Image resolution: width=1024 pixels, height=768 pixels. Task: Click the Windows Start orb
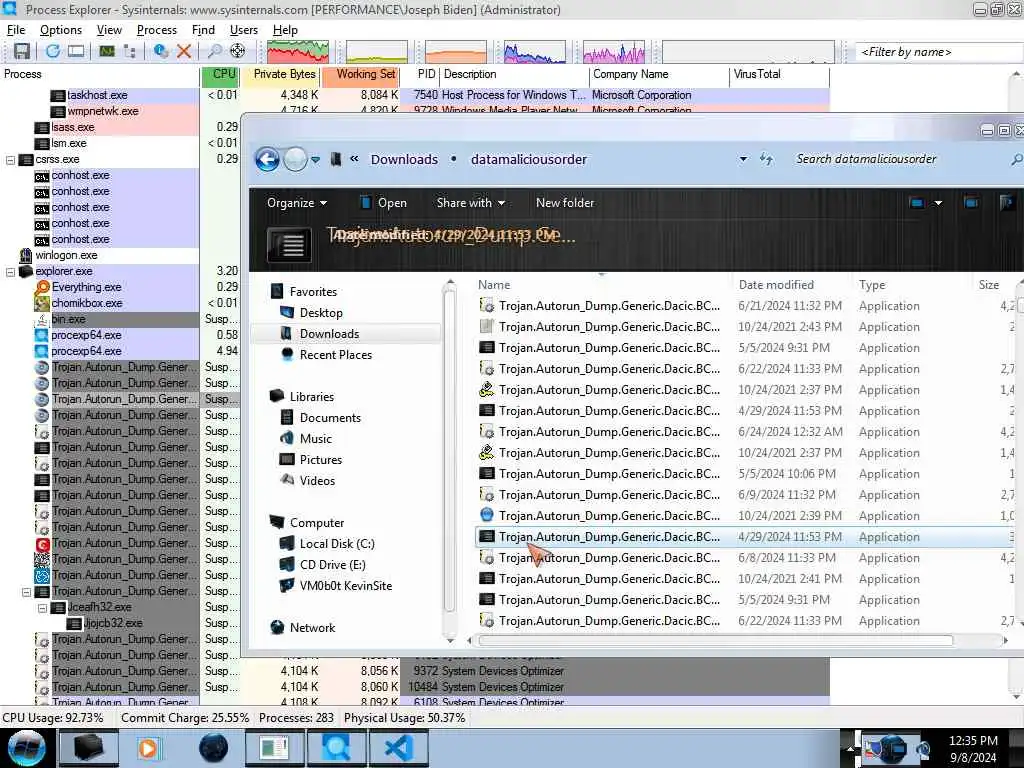click(x=26, y=748)
